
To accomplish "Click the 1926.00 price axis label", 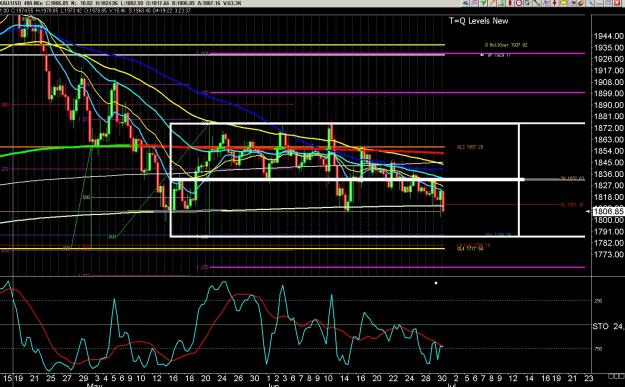I will (609, 59).
